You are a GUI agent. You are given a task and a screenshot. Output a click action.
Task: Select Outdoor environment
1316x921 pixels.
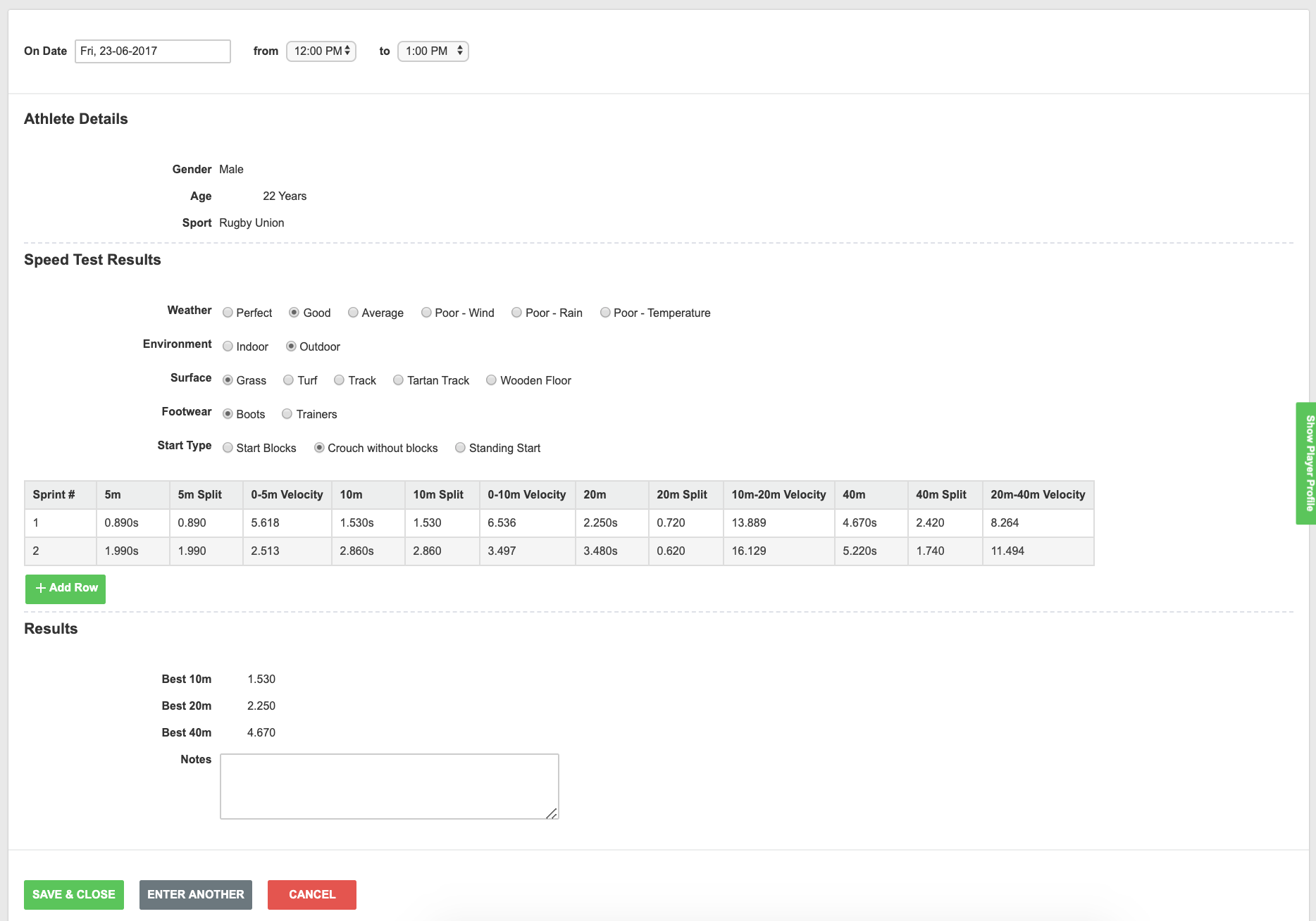(291, 346)
